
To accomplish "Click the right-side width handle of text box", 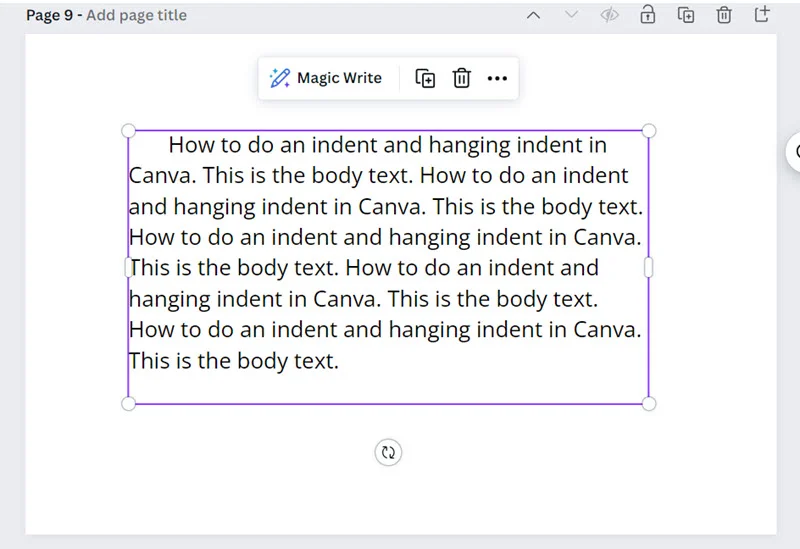I will pyautogui.click(x=649, y=267).
